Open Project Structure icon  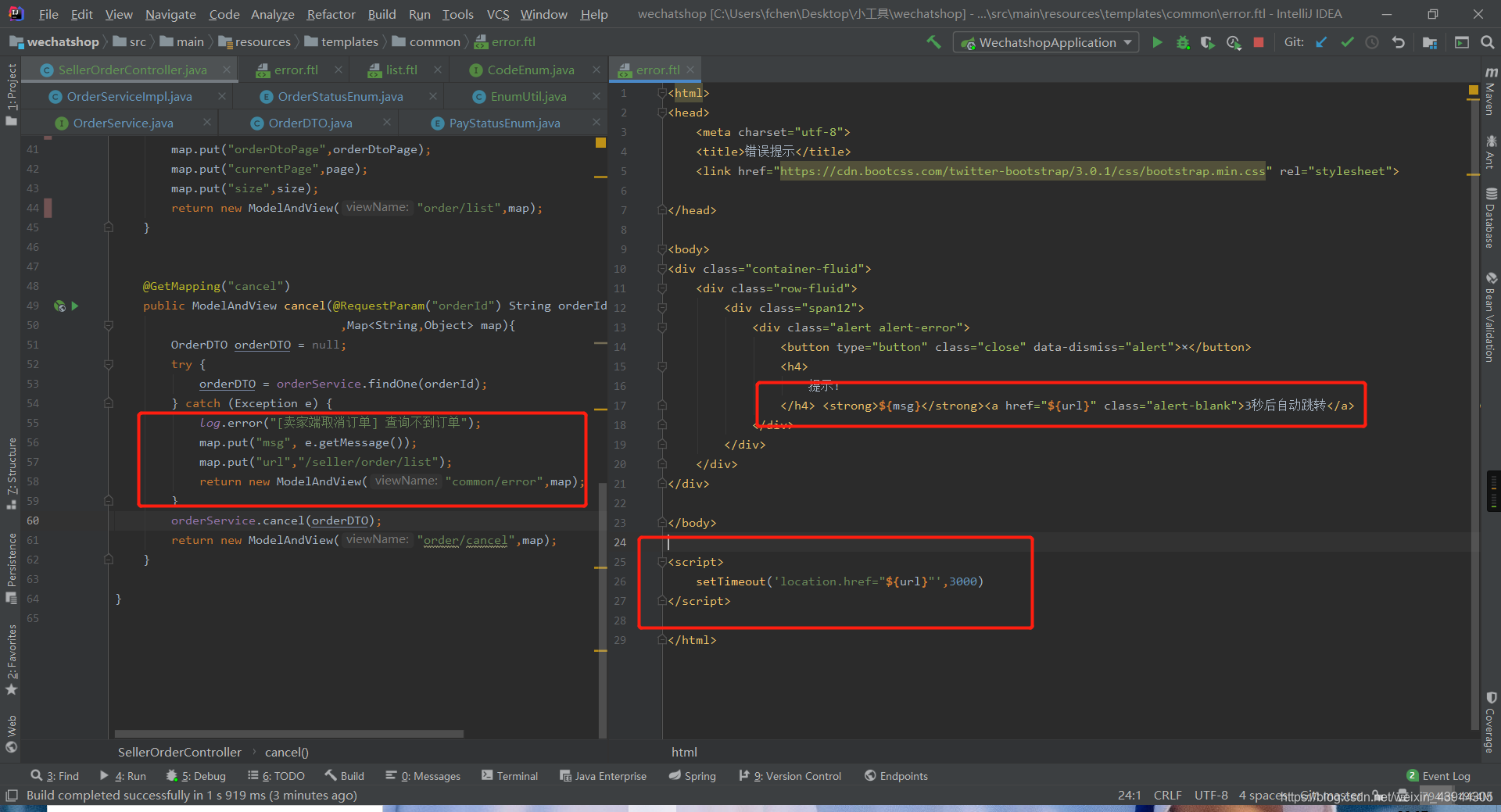(x=1430, y=42)
